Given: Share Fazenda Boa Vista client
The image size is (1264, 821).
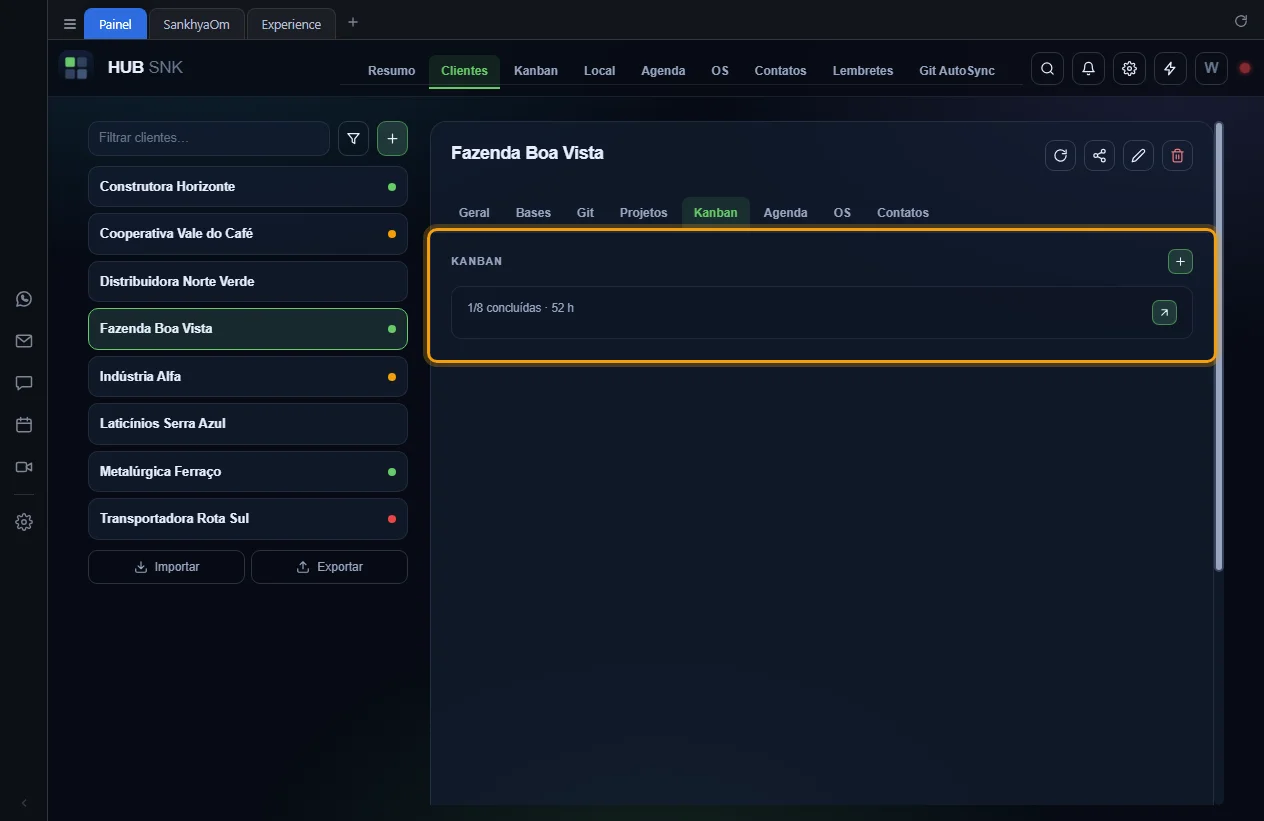Looking at the screenshot, I should click(1100, 155).
